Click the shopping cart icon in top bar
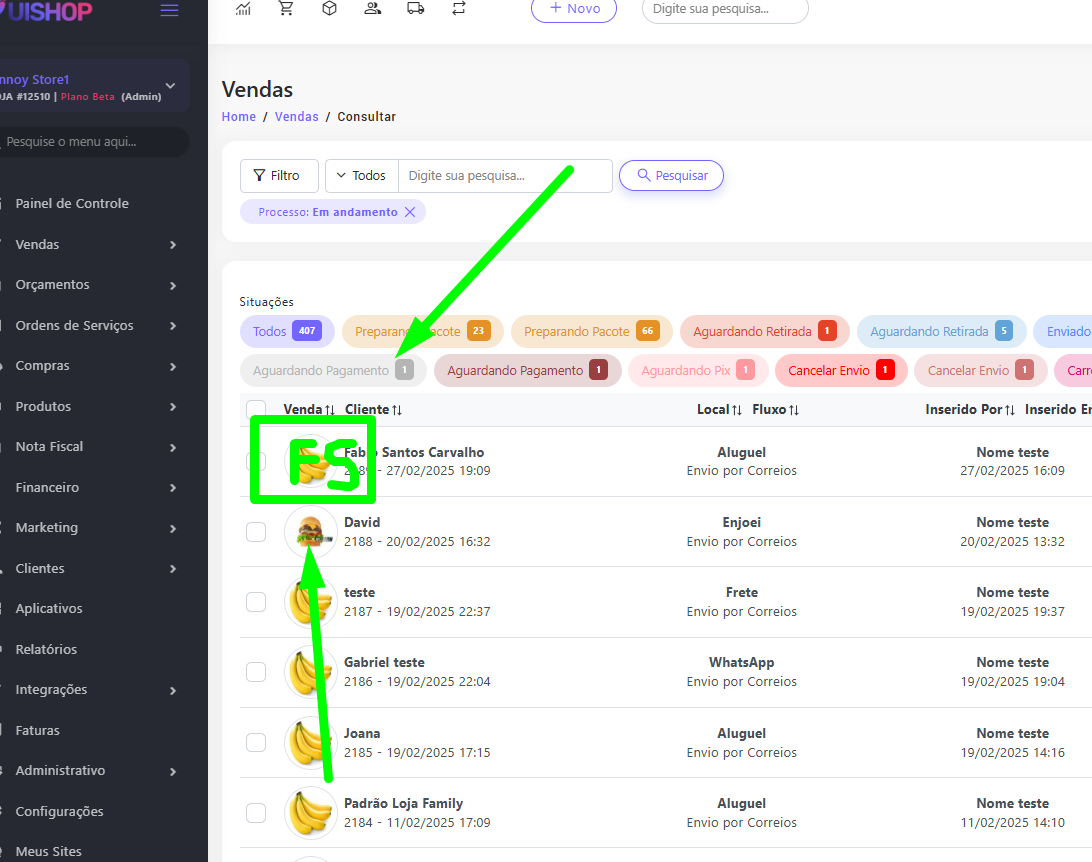Image resolution: width=1092 pixels, height=862 pixels. pos(286,9)
